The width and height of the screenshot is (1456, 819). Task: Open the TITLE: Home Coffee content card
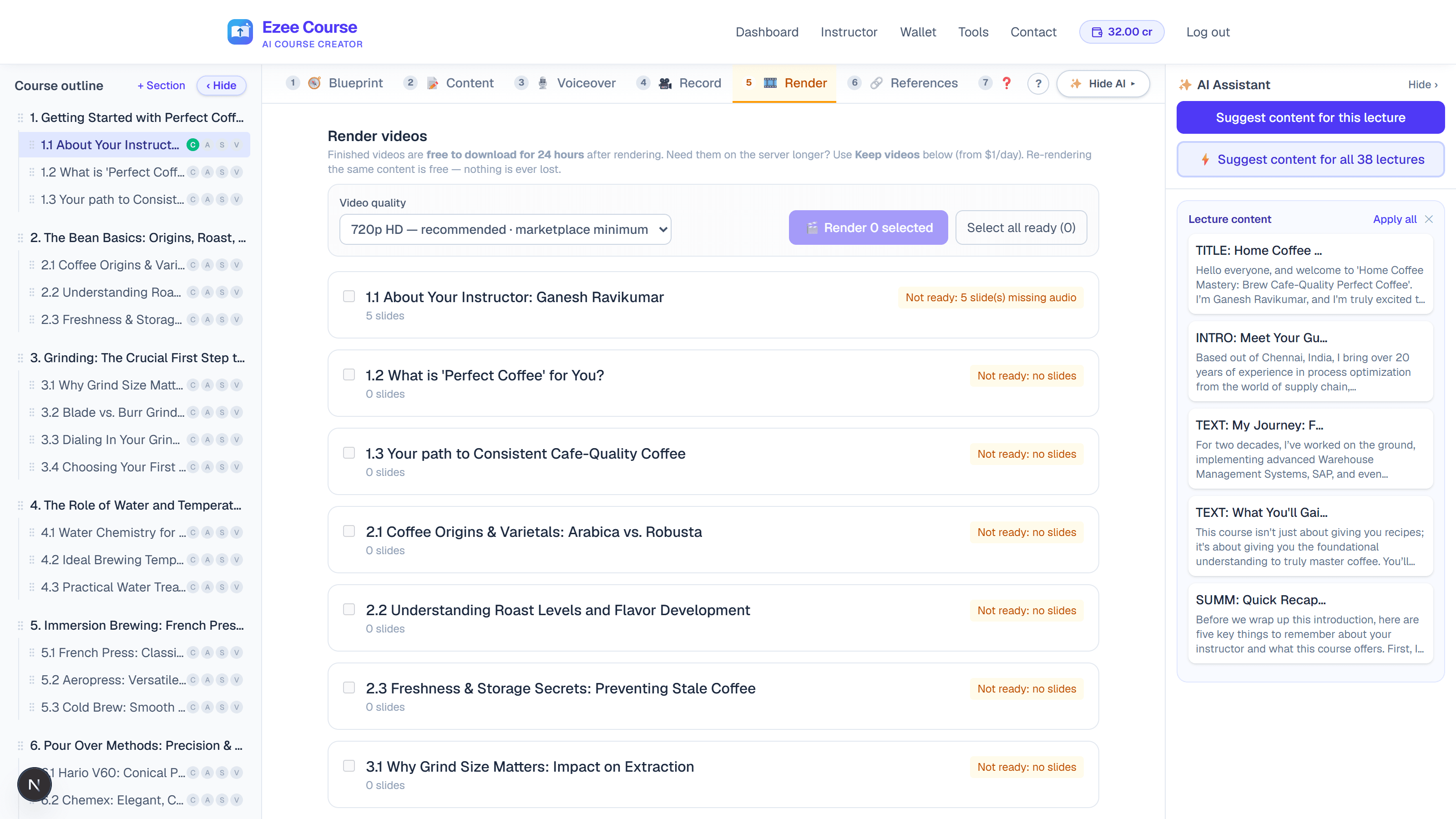[1310, 274]
